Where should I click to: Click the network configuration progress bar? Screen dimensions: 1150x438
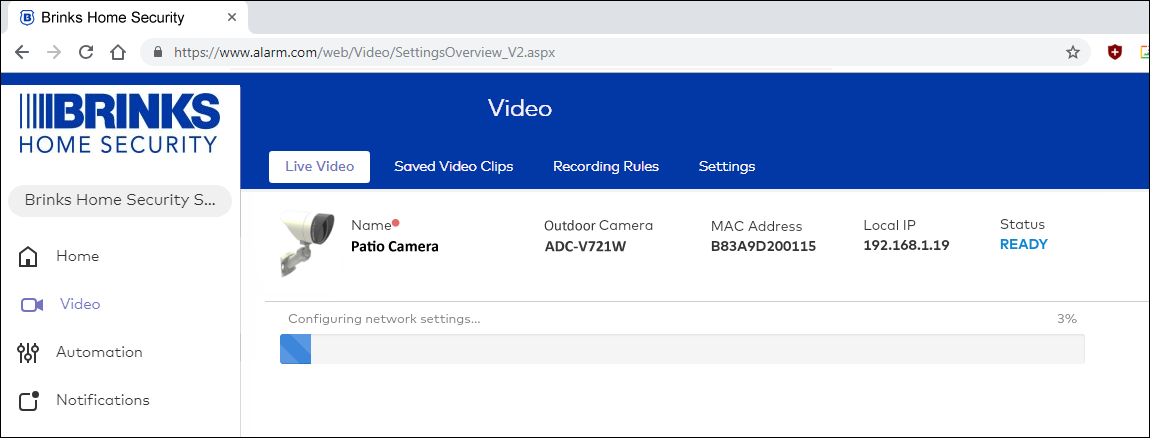coord(682,349)
